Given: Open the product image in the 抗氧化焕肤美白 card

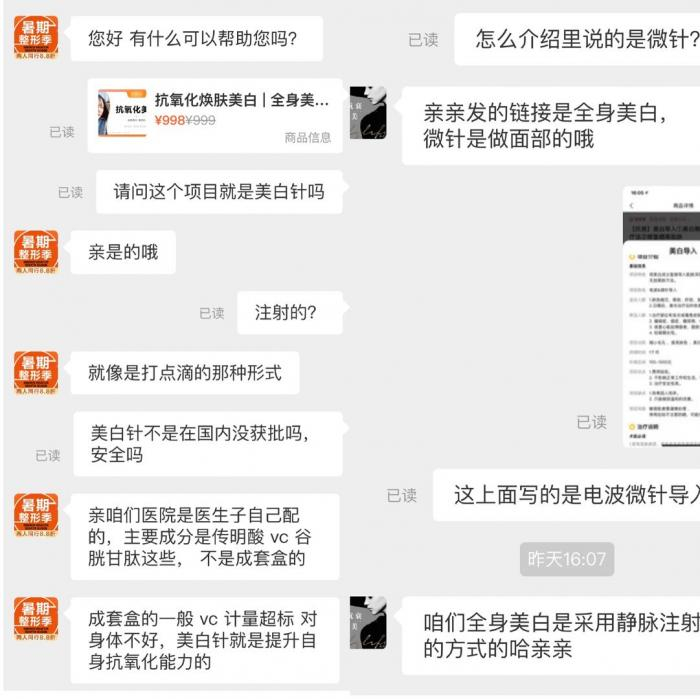Looking at the screenshot, I should point(122,113).
